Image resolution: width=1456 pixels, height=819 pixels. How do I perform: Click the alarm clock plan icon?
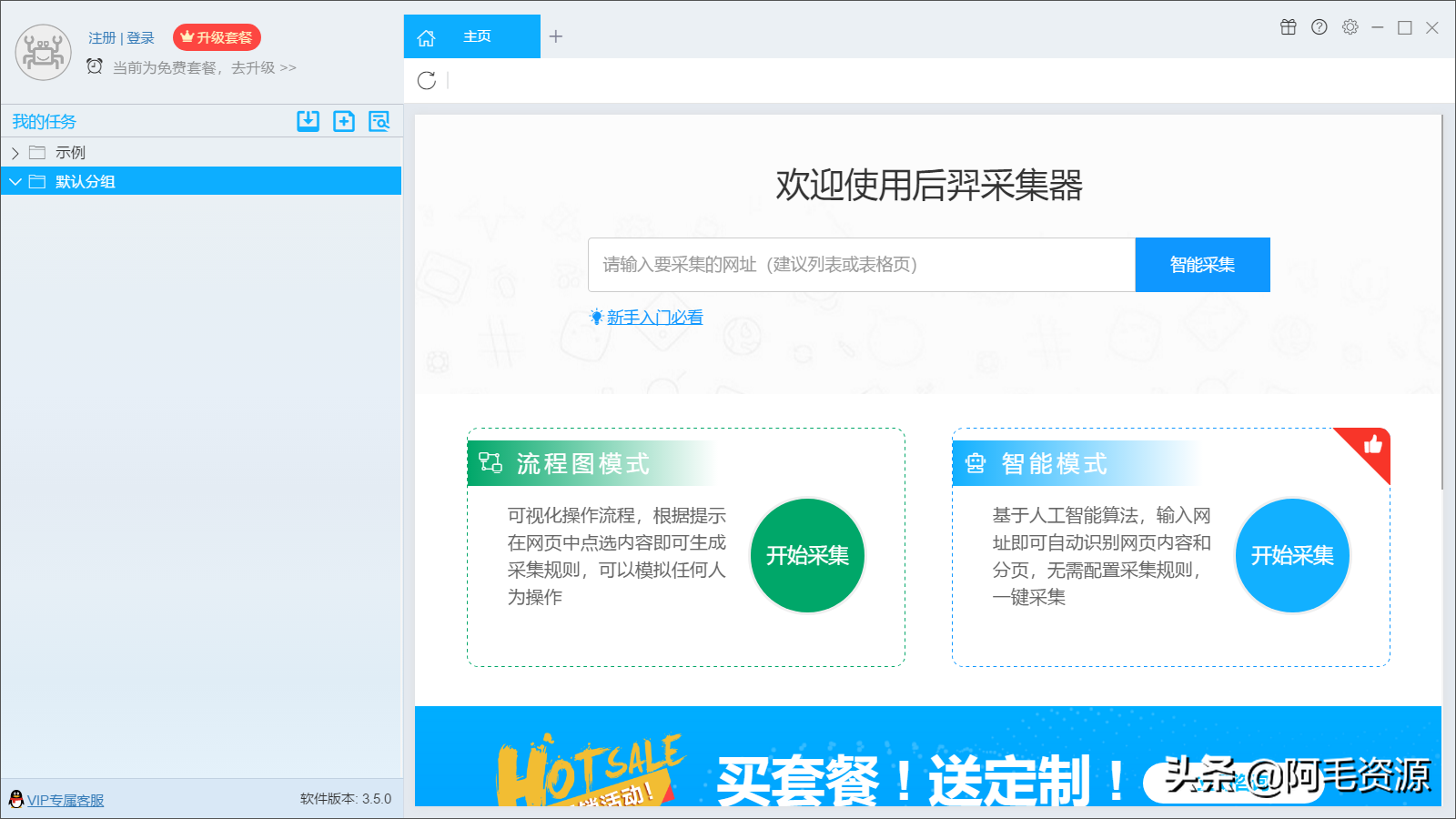tap(95, 66)
